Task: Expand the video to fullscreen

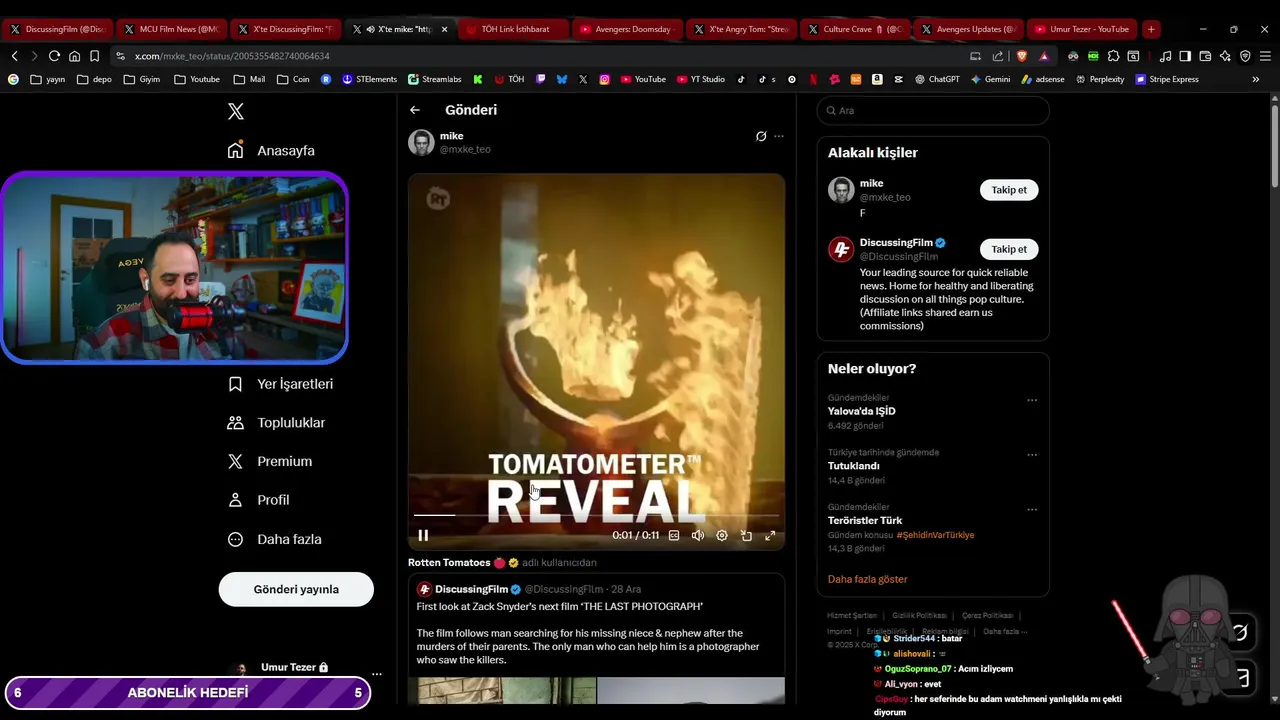Action: (770, 536)
